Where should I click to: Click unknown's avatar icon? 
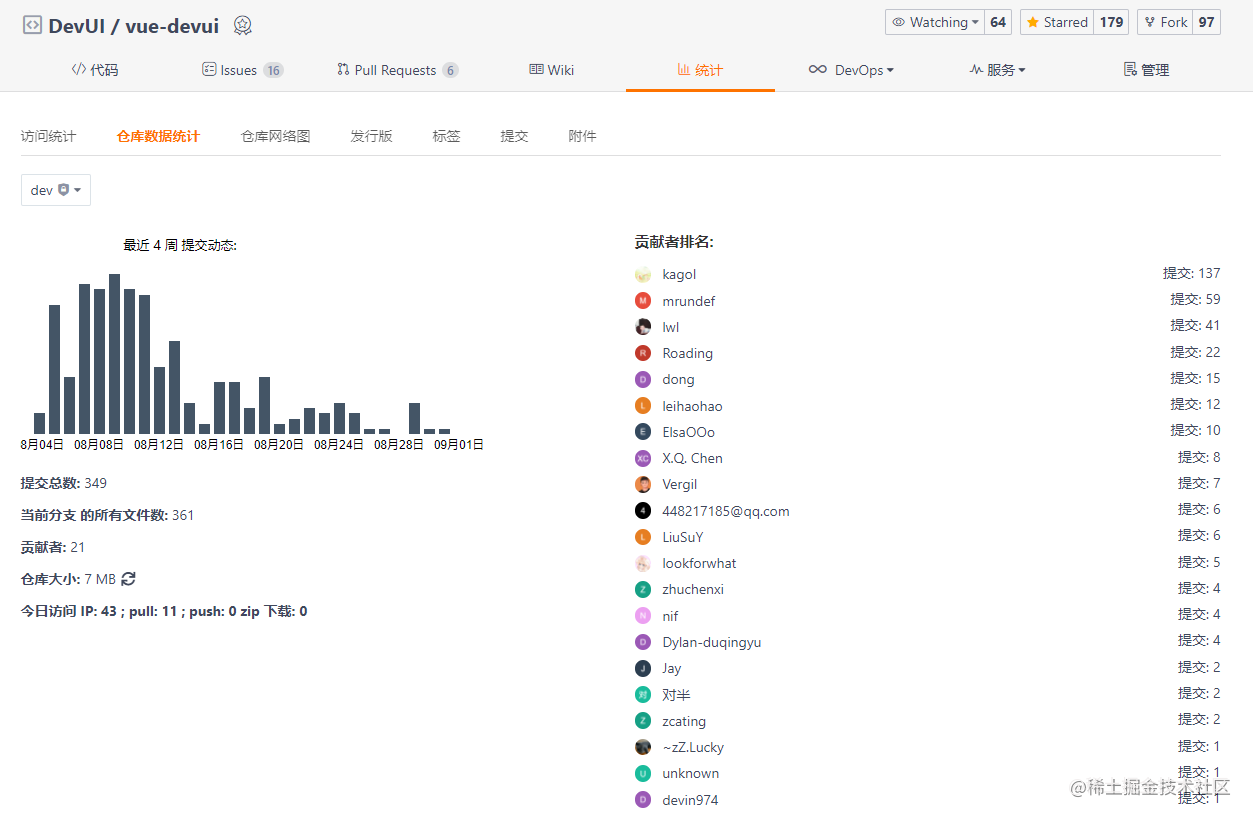pos(643,773)
